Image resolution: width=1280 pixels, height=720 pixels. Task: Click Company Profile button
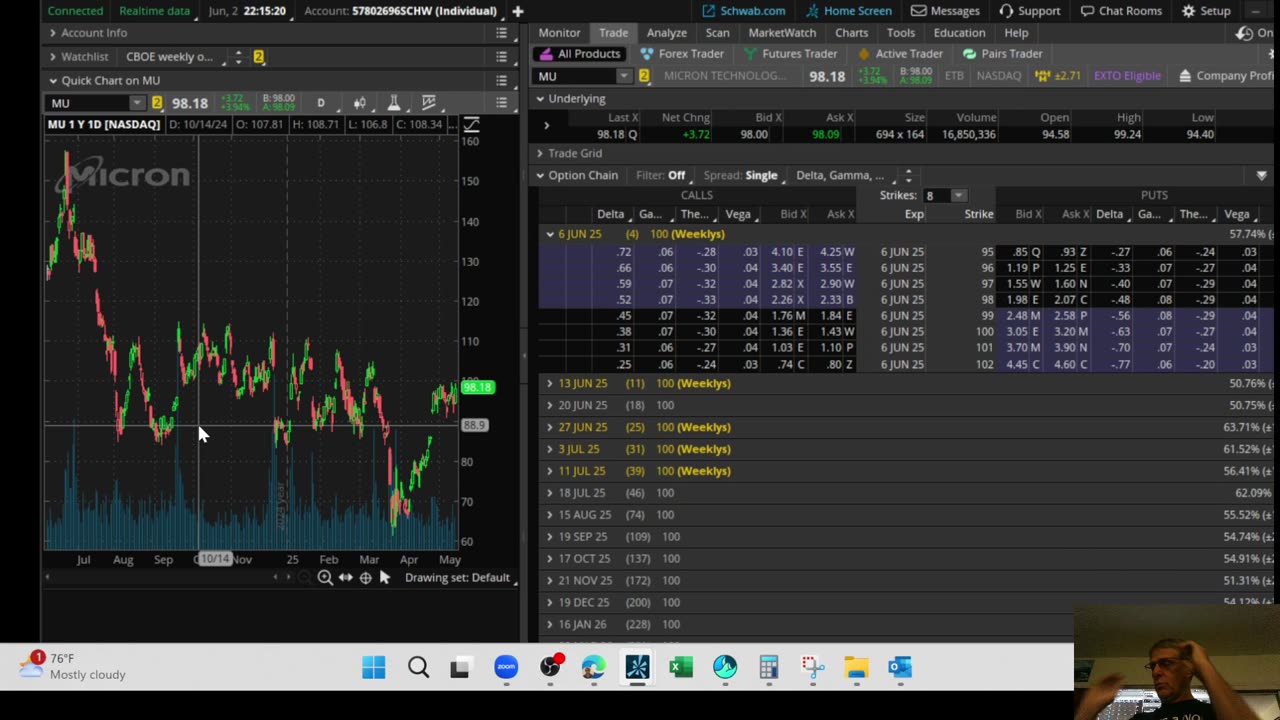click(1226, 76)
